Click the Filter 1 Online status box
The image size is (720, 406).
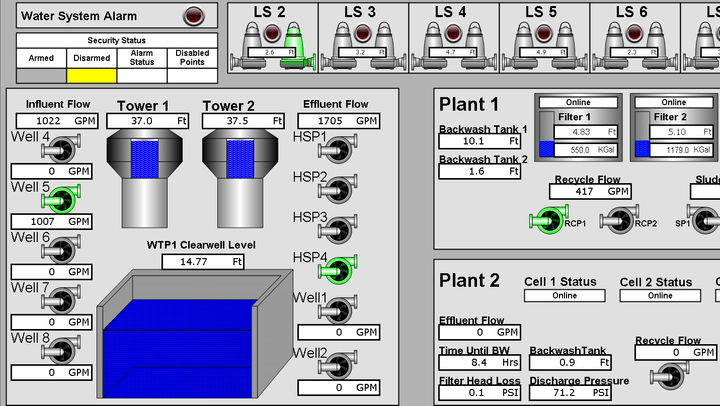(x=578, y=102)
